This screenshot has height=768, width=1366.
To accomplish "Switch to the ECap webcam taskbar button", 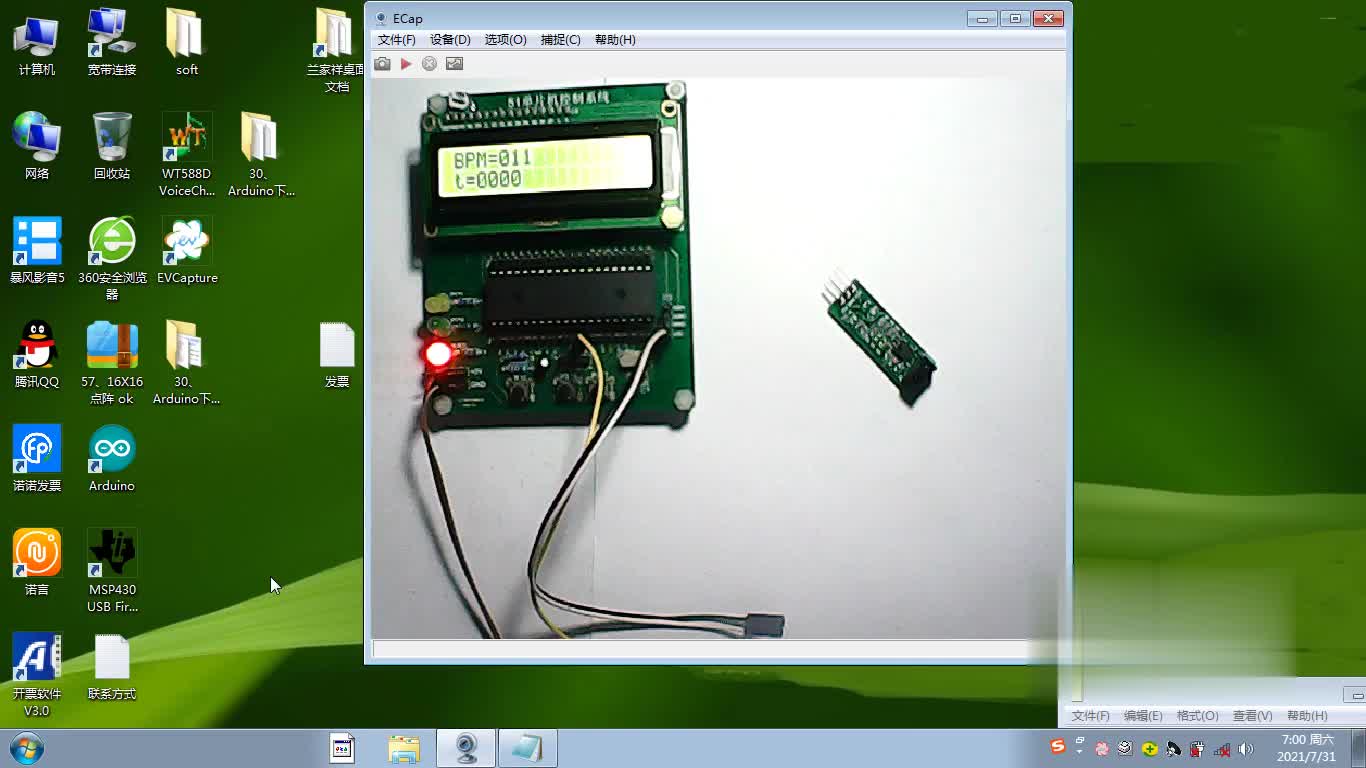I will (465, 748).
